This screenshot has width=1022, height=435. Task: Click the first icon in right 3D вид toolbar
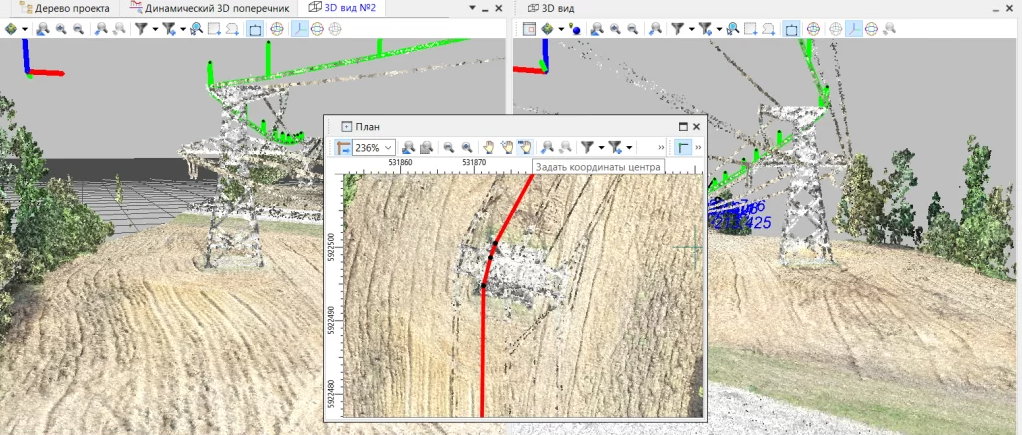click(x=531, y=29)
